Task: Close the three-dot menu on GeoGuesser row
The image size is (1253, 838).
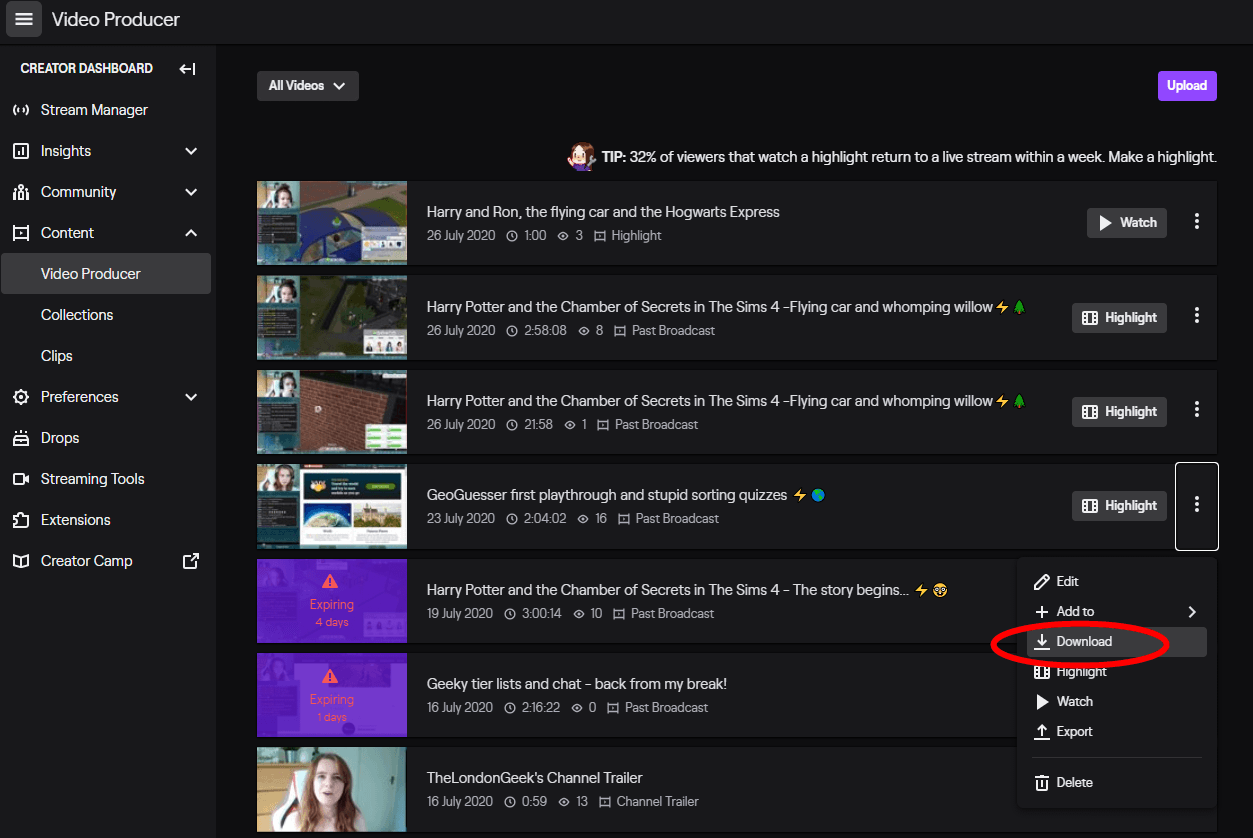Action: pos(1197,506)
